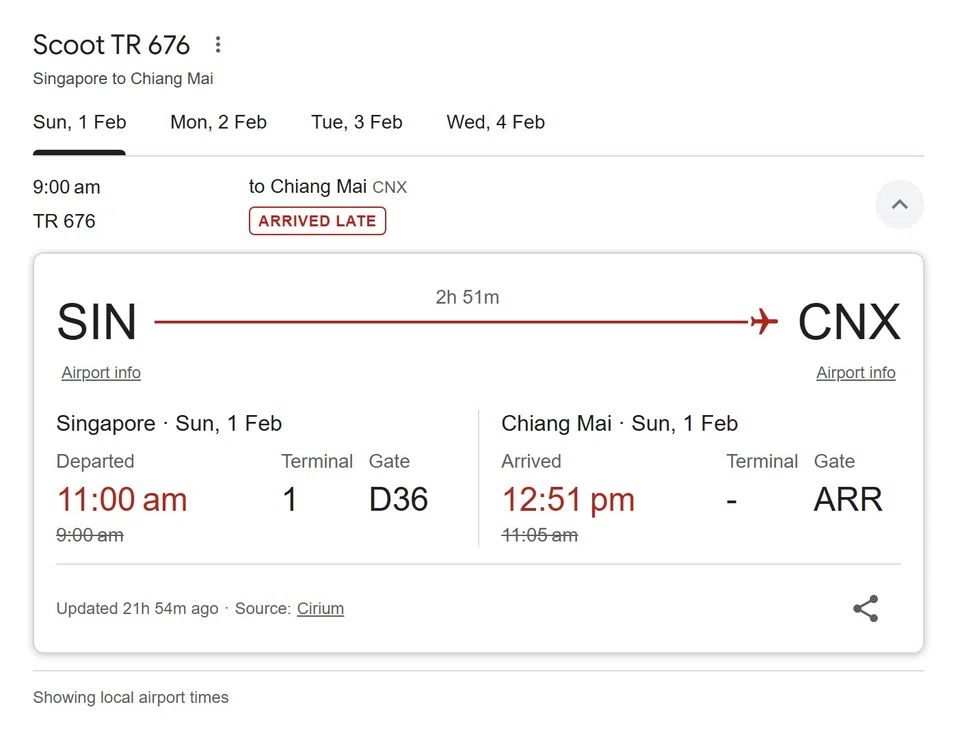Image resolution: width=960 pixels, height=733 pixels.
Task: Click the 2h 51m flight duration label
Action: 467,297
